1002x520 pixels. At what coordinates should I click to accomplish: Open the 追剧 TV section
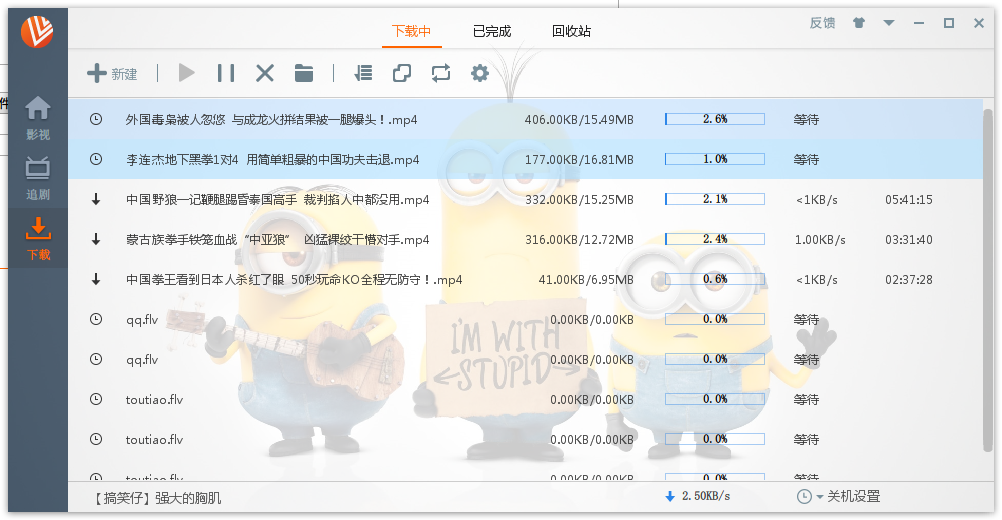[38, 178]
